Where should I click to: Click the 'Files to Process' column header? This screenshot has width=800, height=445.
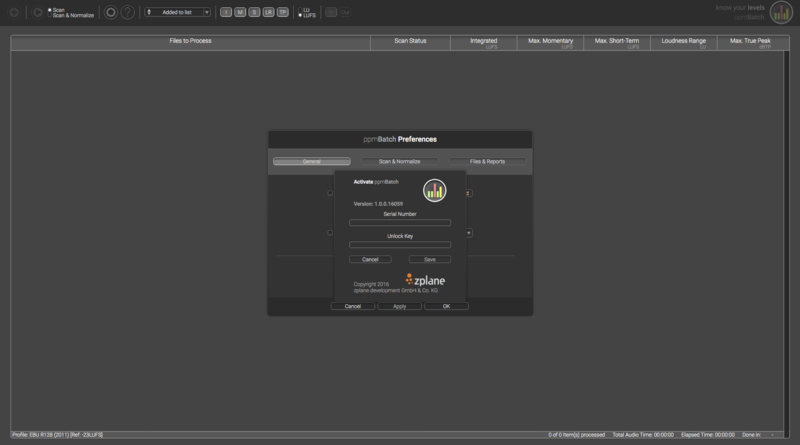pos(190,42)
